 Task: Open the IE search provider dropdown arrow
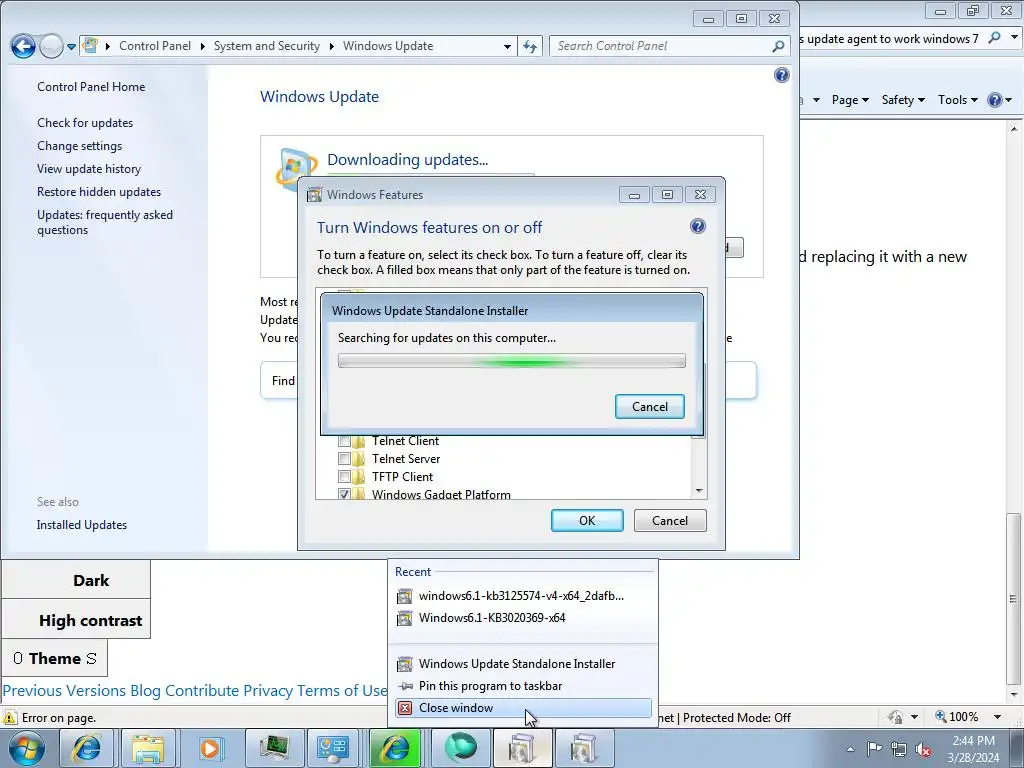tap(1014, 38)
